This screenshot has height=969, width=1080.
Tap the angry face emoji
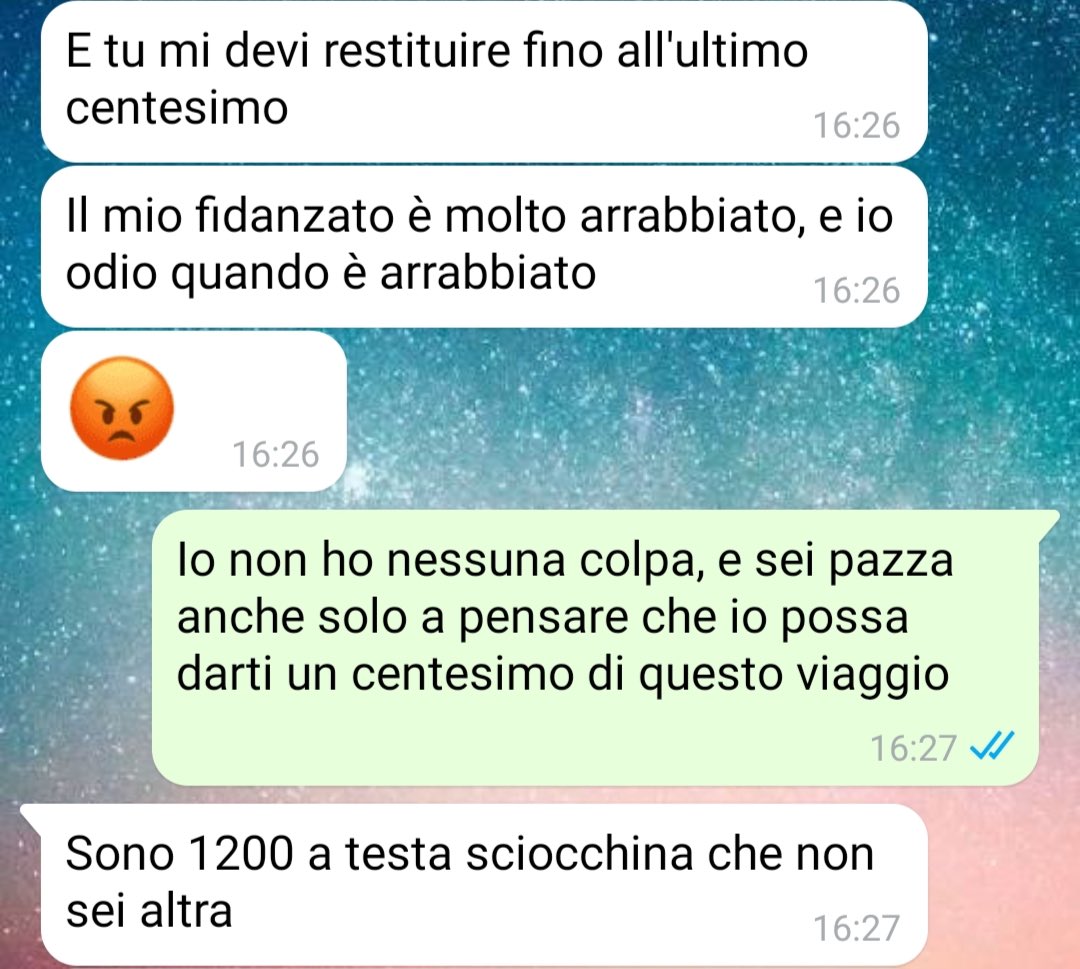[122, 408]
